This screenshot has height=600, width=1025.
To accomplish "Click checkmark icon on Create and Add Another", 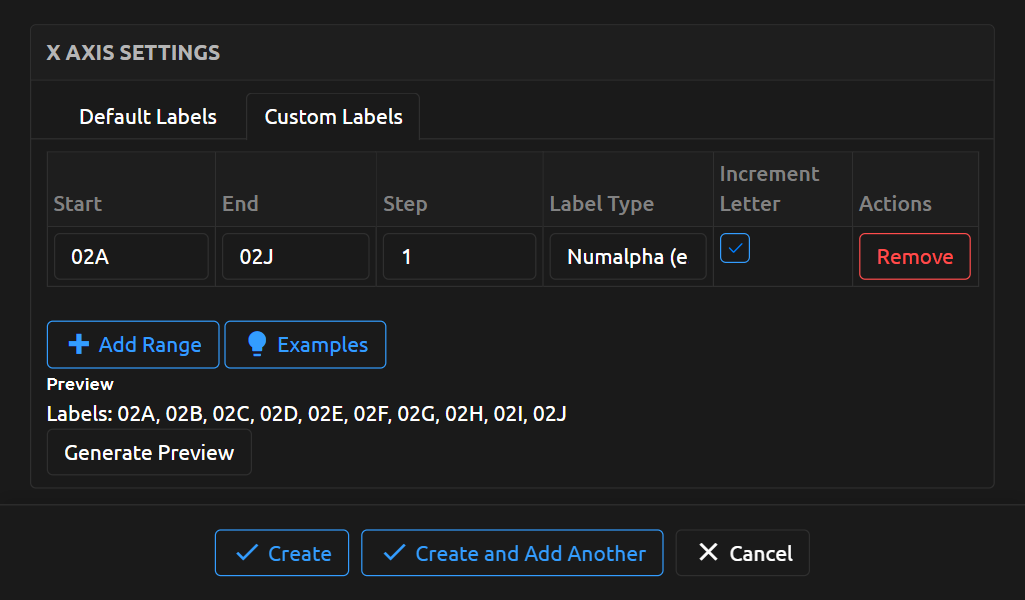I will [394, 553].
